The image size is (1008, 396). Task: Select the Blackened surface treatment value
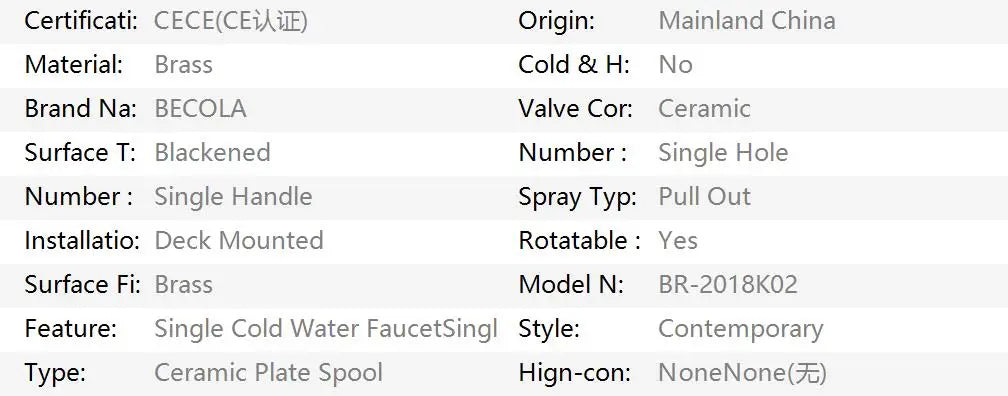(x=212, y=153)
